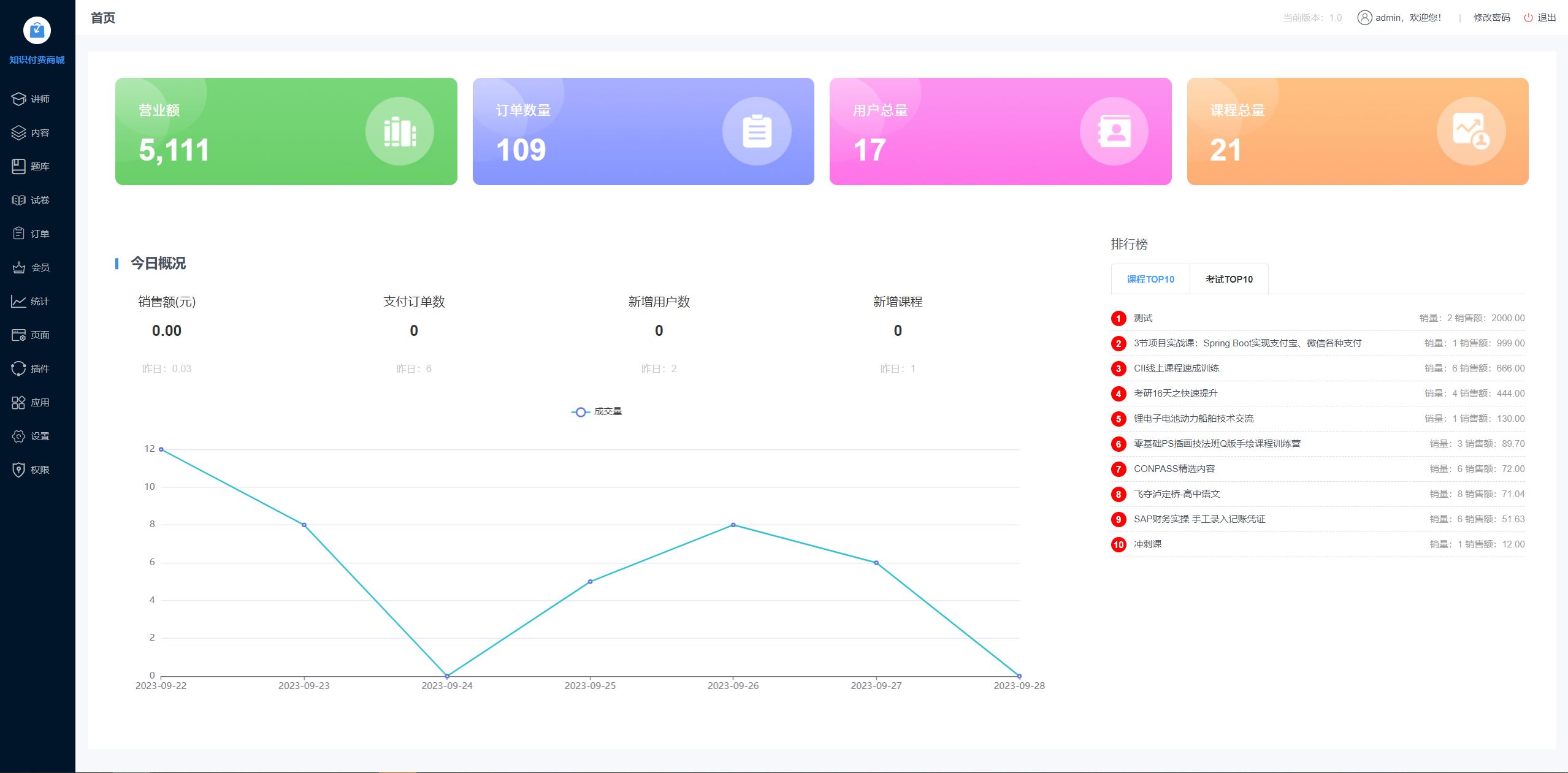Click the 订单数量 purple summary card

click(x=643, y=131)
